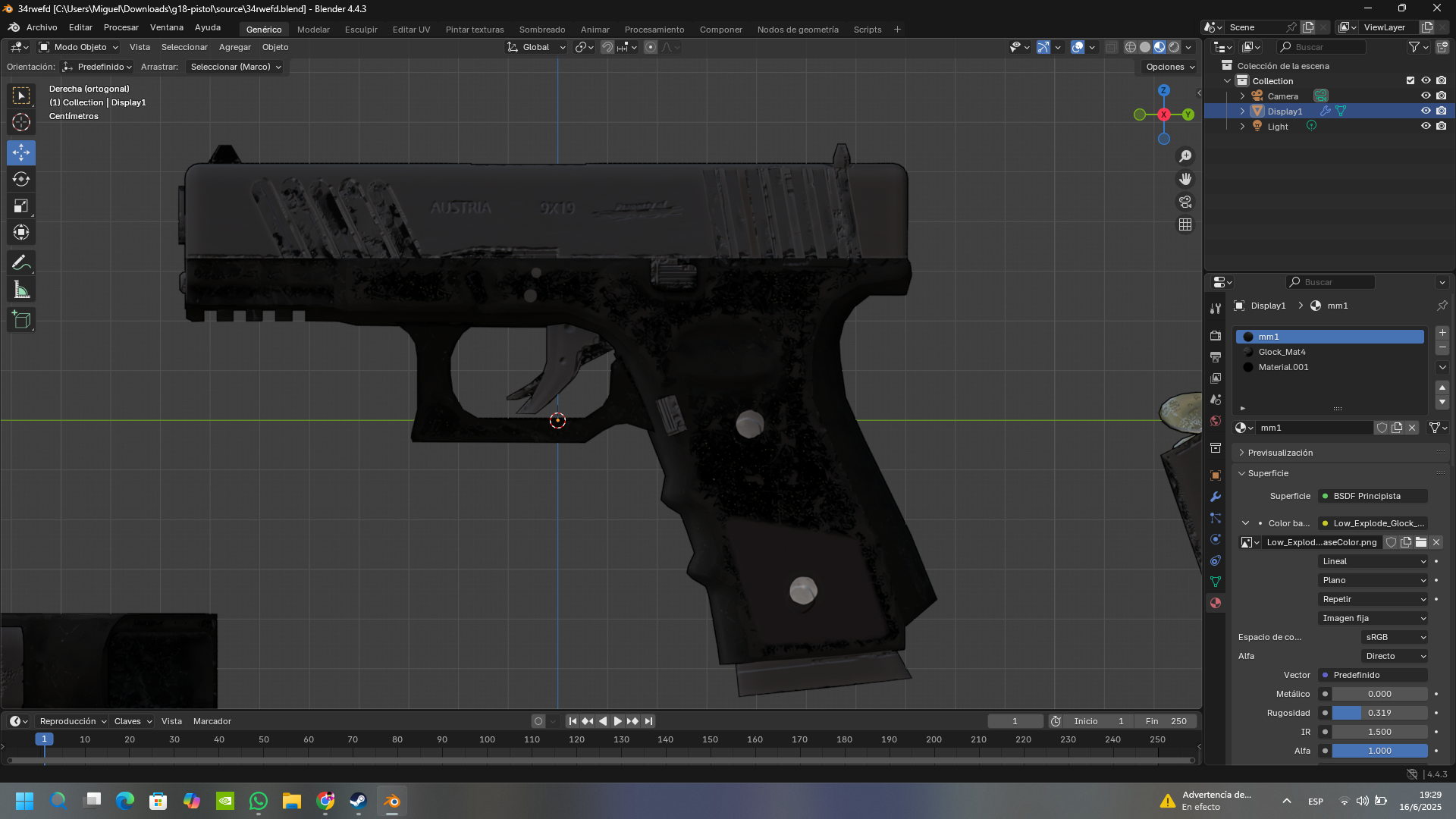The image size is (1456, 819).
Task: Switch orthographic/perspective with grid icon
Action: click(x=1185, y=224)
